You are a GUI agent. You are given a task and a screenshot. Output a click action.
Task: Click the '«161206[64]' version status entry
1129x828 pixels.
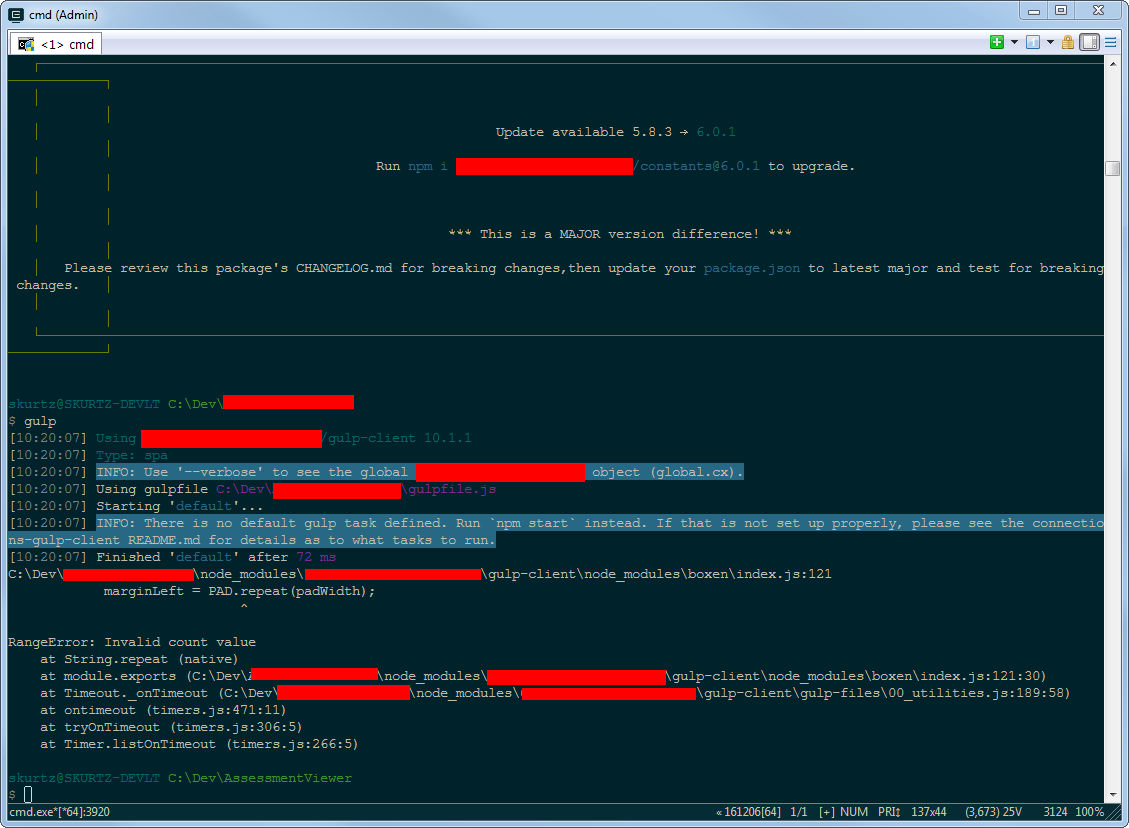[x=749, y=812]
